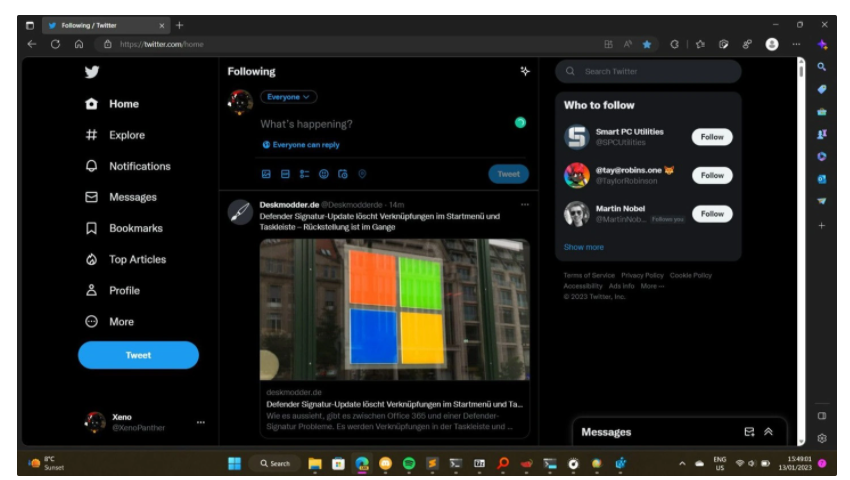
Task: Click the browser back arrow
Action: tap(32, 44)
